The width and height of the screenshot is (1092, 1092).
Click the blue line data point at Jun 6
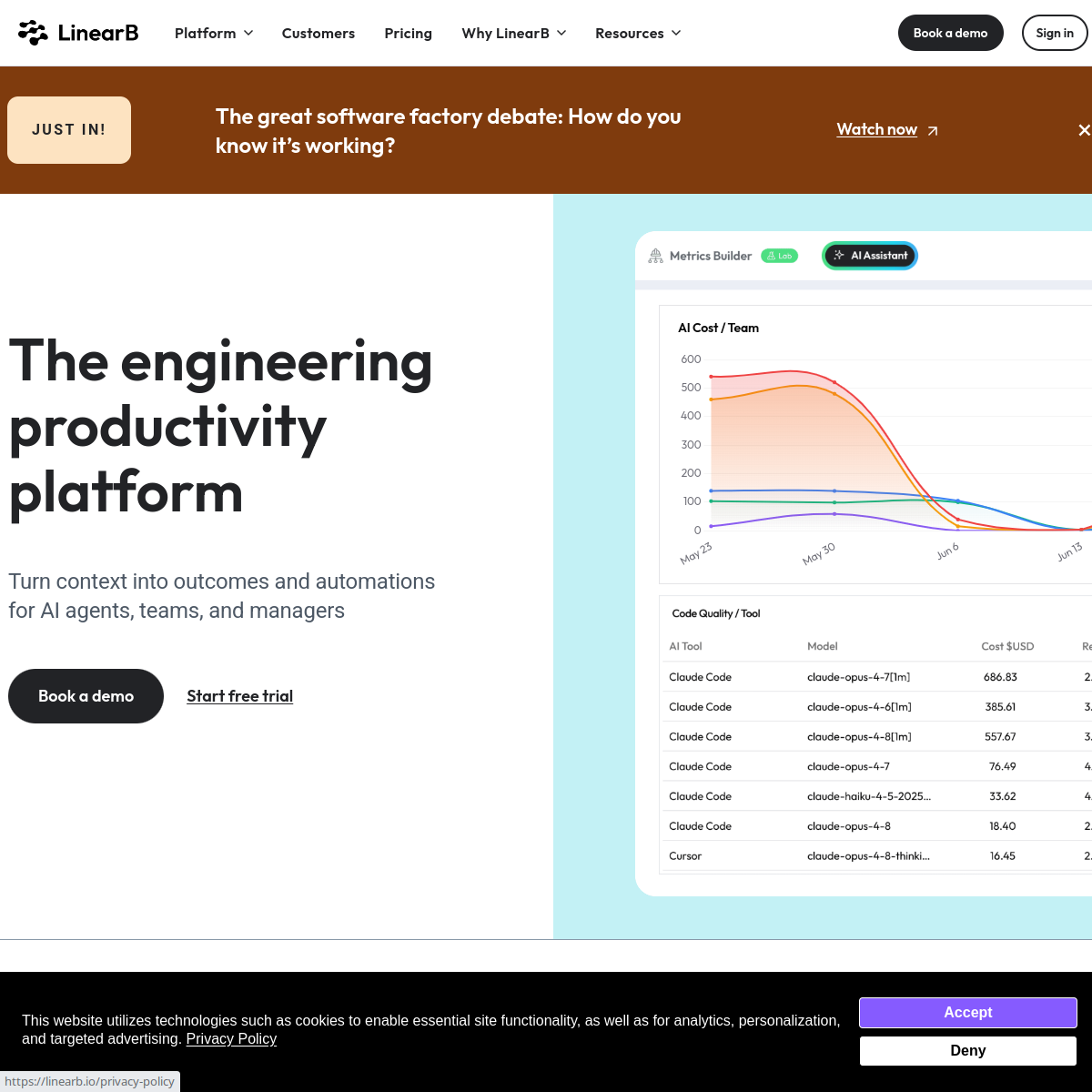958,501
